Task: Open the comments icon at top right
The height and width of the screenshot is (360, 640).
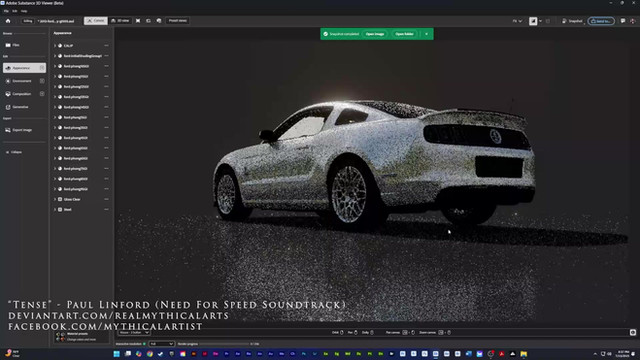Action: coord(623,21)
